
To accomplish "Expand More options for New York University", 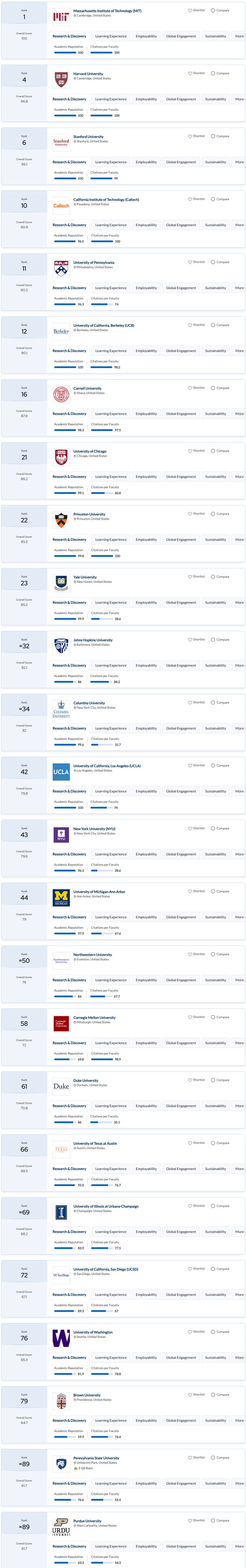I will pyautogui.click(x=239, y=854).
